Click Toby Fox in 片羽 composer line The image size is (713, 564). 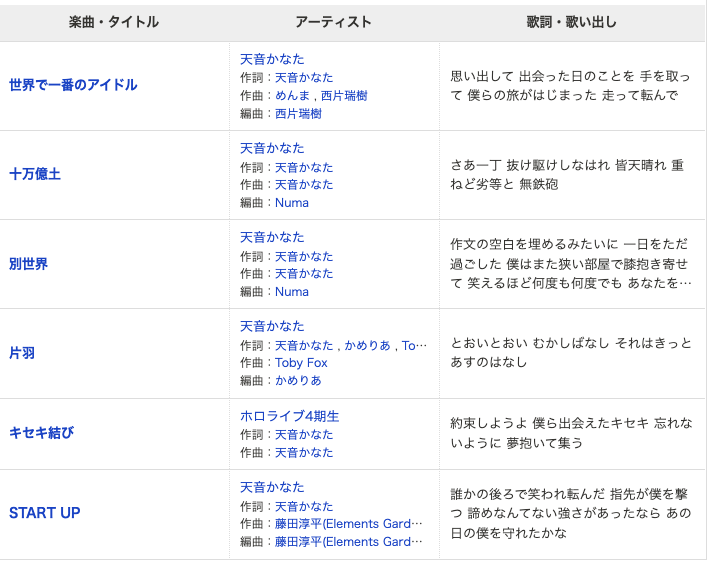pos(301,363)
